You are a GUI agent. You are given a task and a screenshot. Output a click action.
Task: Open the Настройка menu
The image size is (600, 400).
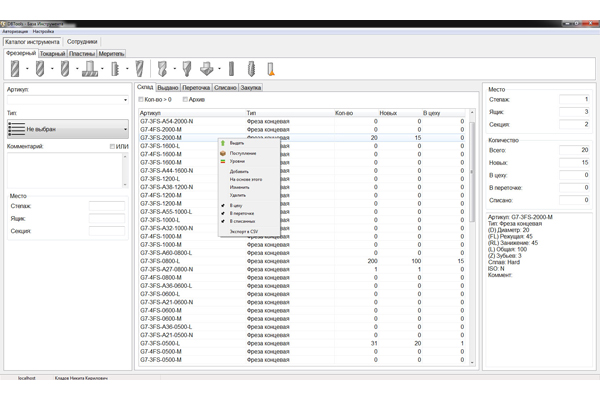[x=43, y=31]
